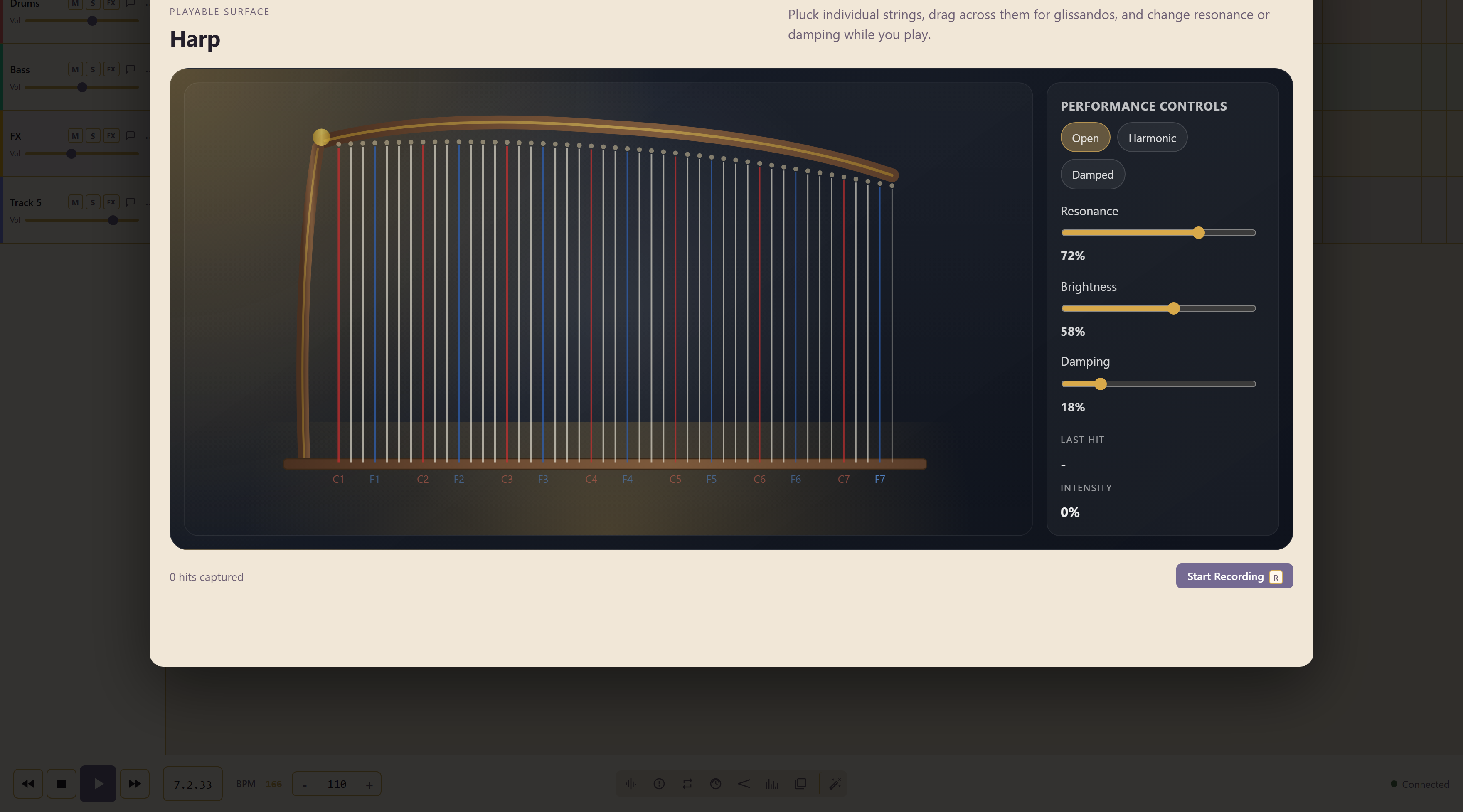Click the position display 7.2.33
Image resolution: width=1463 pixels, height=812 pixels.
click(192, 784)
